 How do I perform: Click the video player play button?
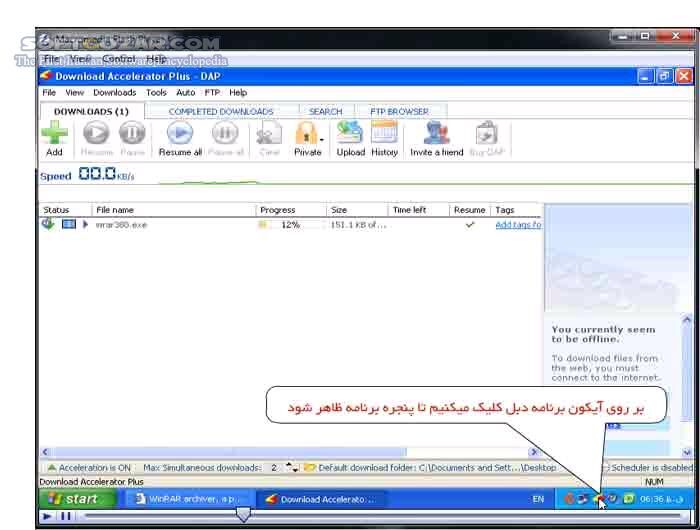(46, 517)
